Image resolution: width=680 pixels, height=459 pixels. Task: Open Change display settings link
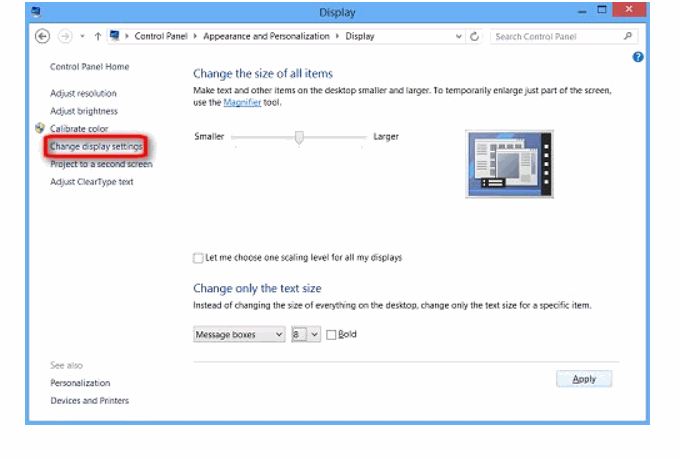(x=96, y=147)
